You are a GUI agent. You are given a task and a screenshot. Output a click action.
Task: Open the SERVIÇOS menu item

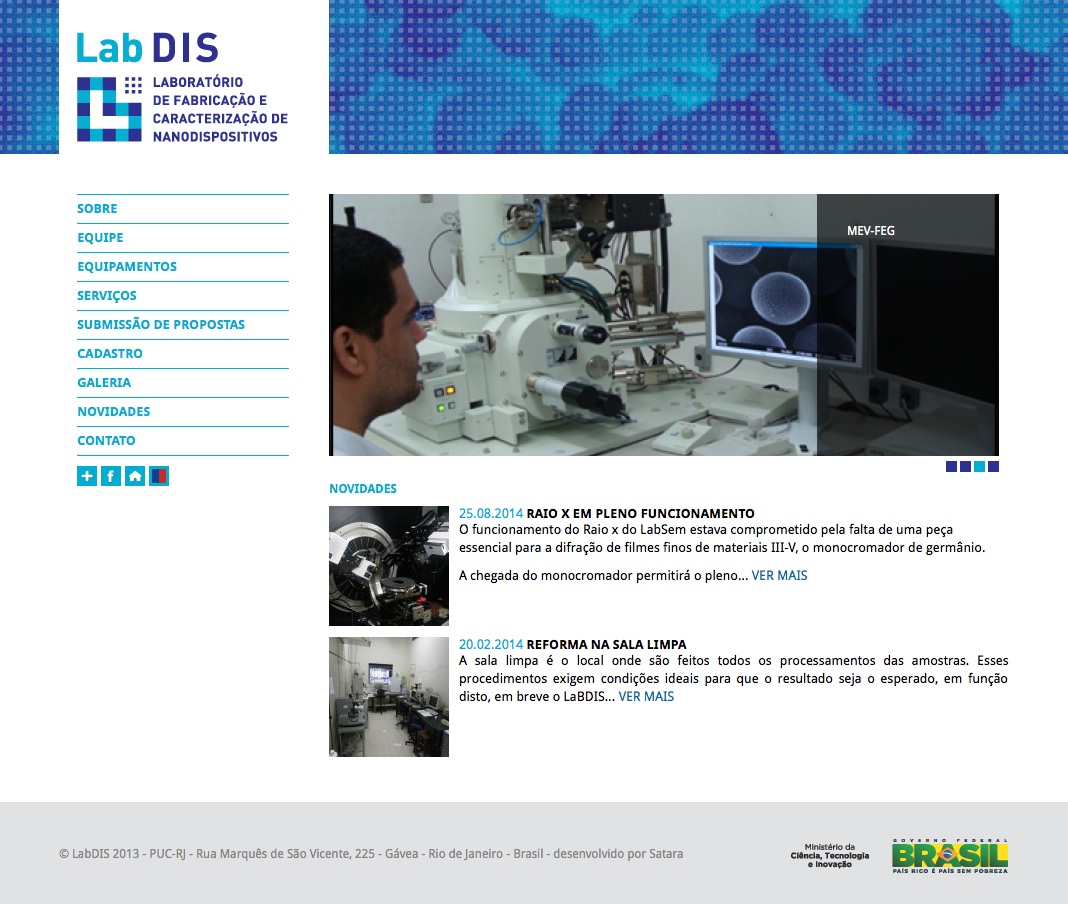(183, 296)
